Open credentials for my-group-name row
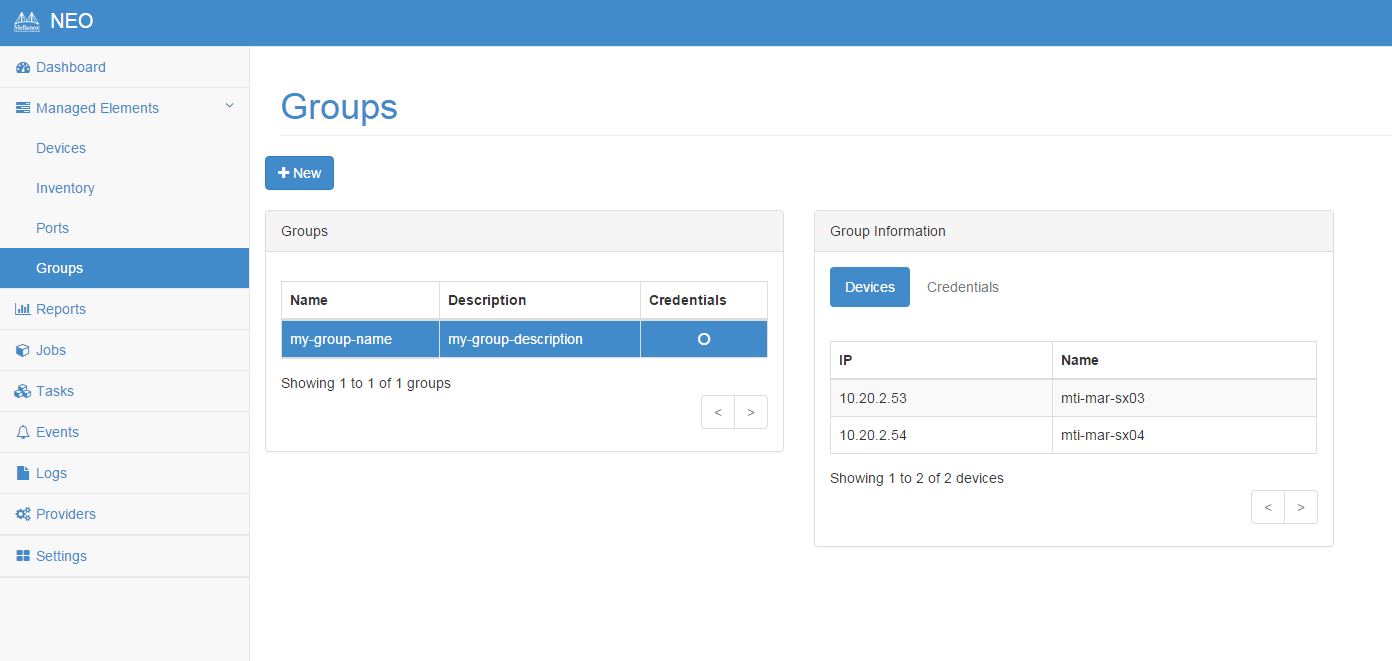 point(703,338)
